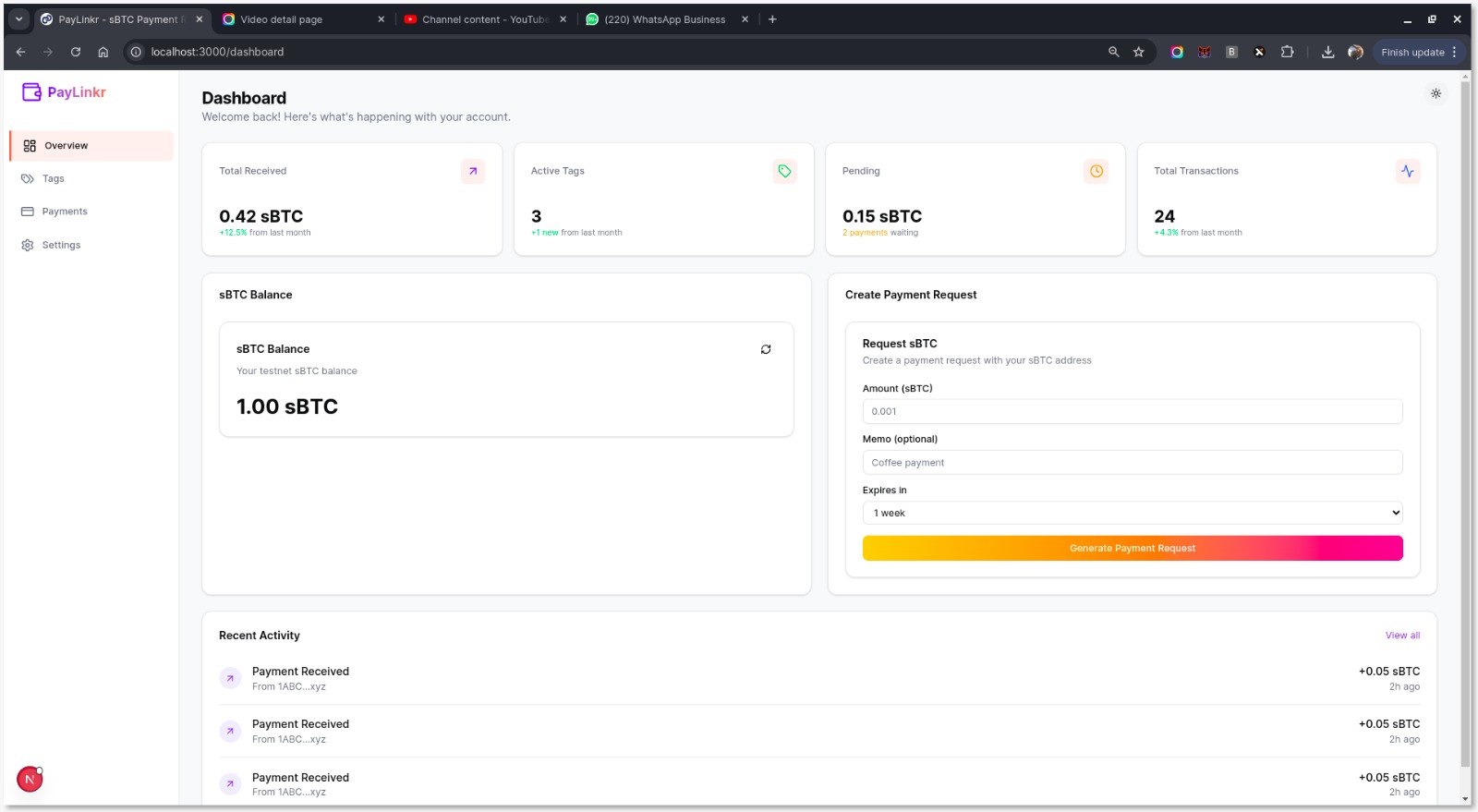This screenshot has height=812, width=1478.
Task: Toggle the light/dark theme sun icon
Action: click(1436, 93)
